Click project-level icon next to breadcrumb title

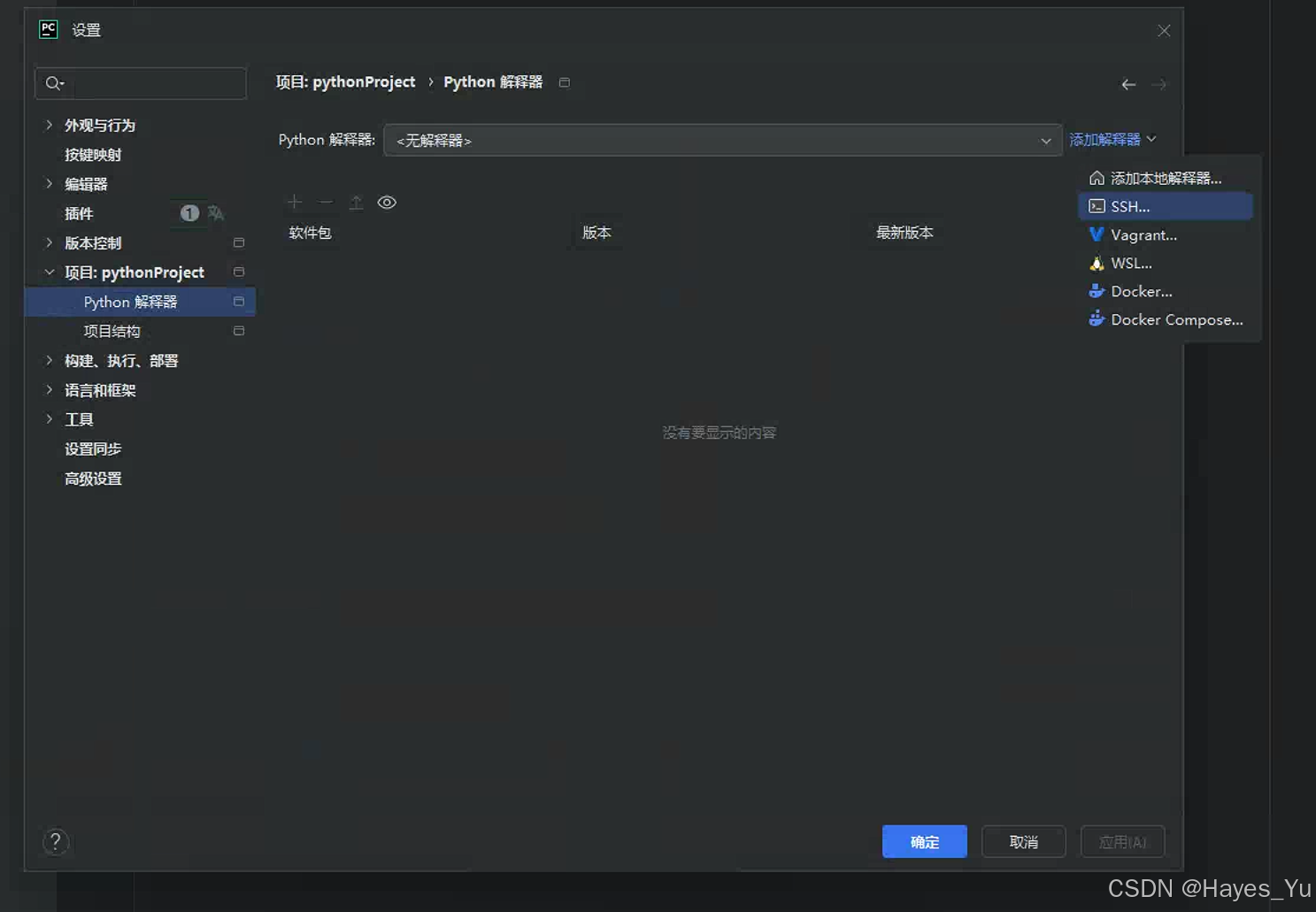[x=565, y=82]
